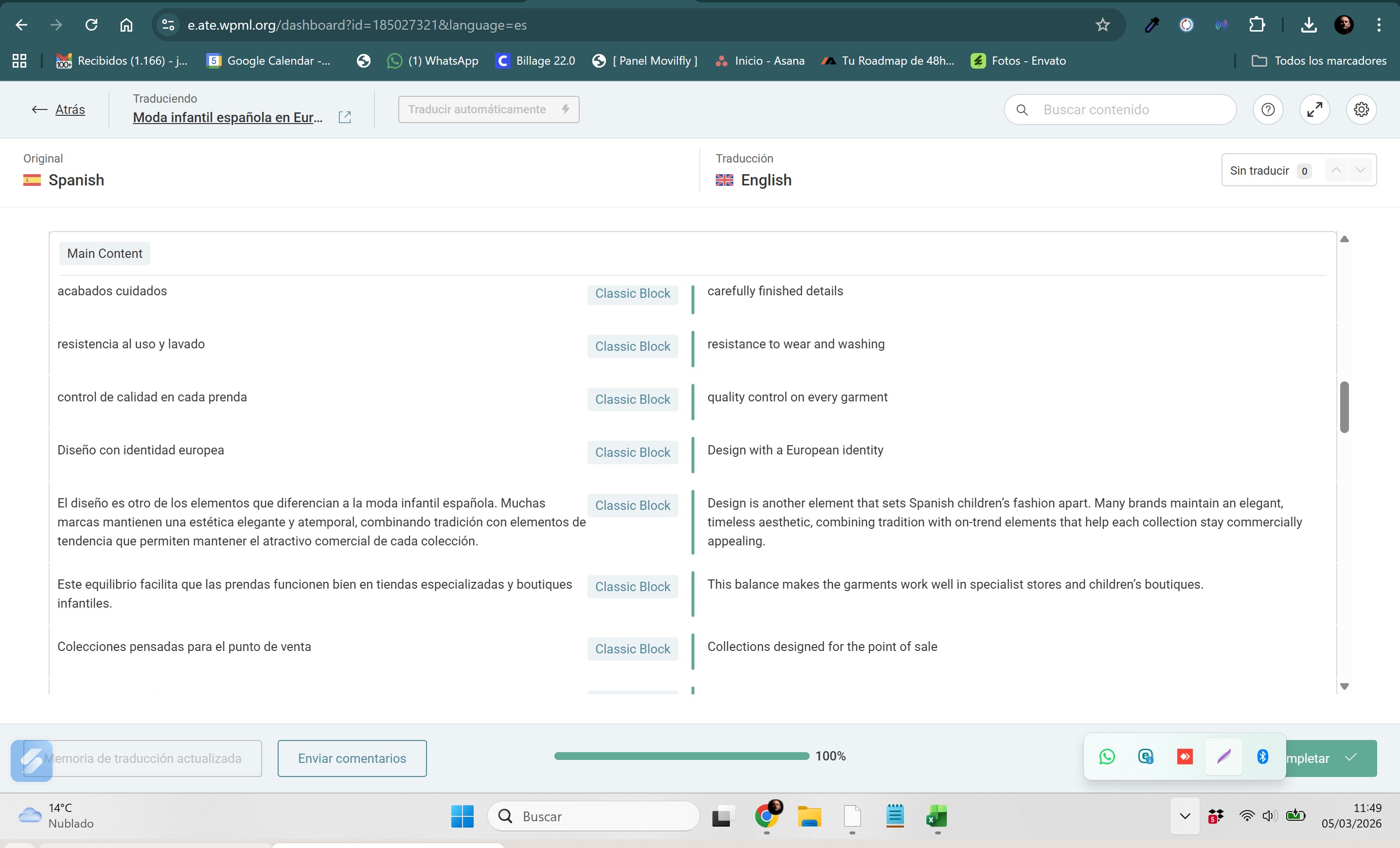Click the Bluetooth icon in floating tray
The height and width of the screenshot is (848, 1400).
point(1262,757)
